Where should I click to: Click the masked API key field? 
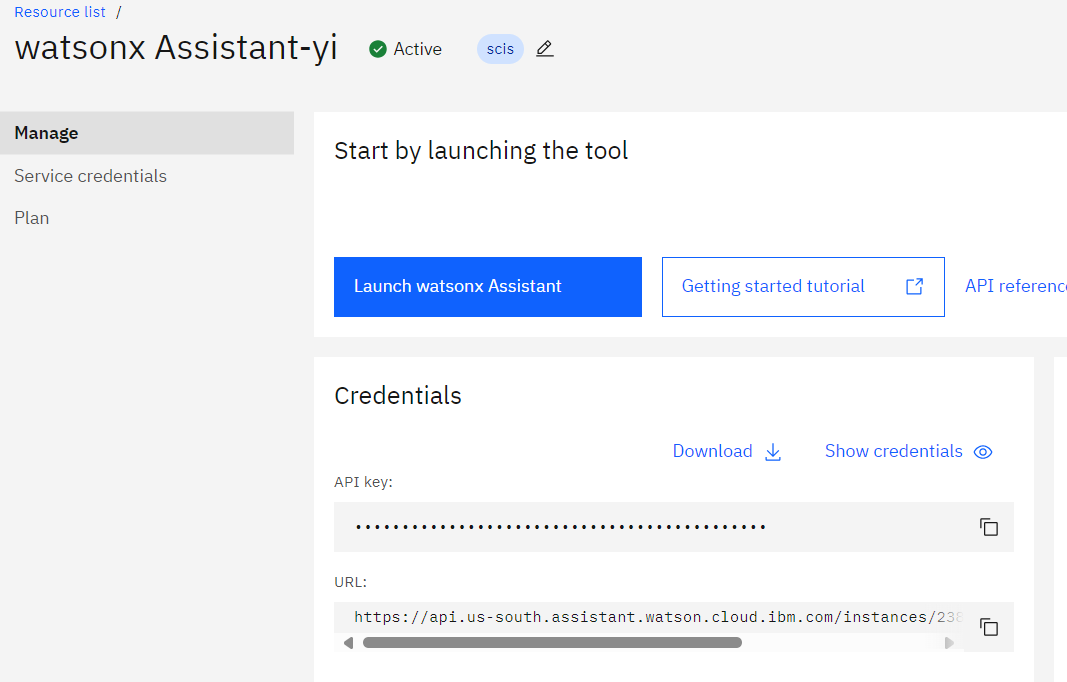[653, 527]
